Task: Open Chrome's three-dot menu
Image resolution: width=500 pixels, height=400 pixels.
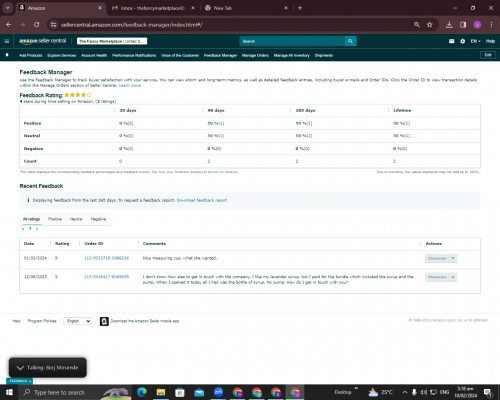Action: click(491, 25)
